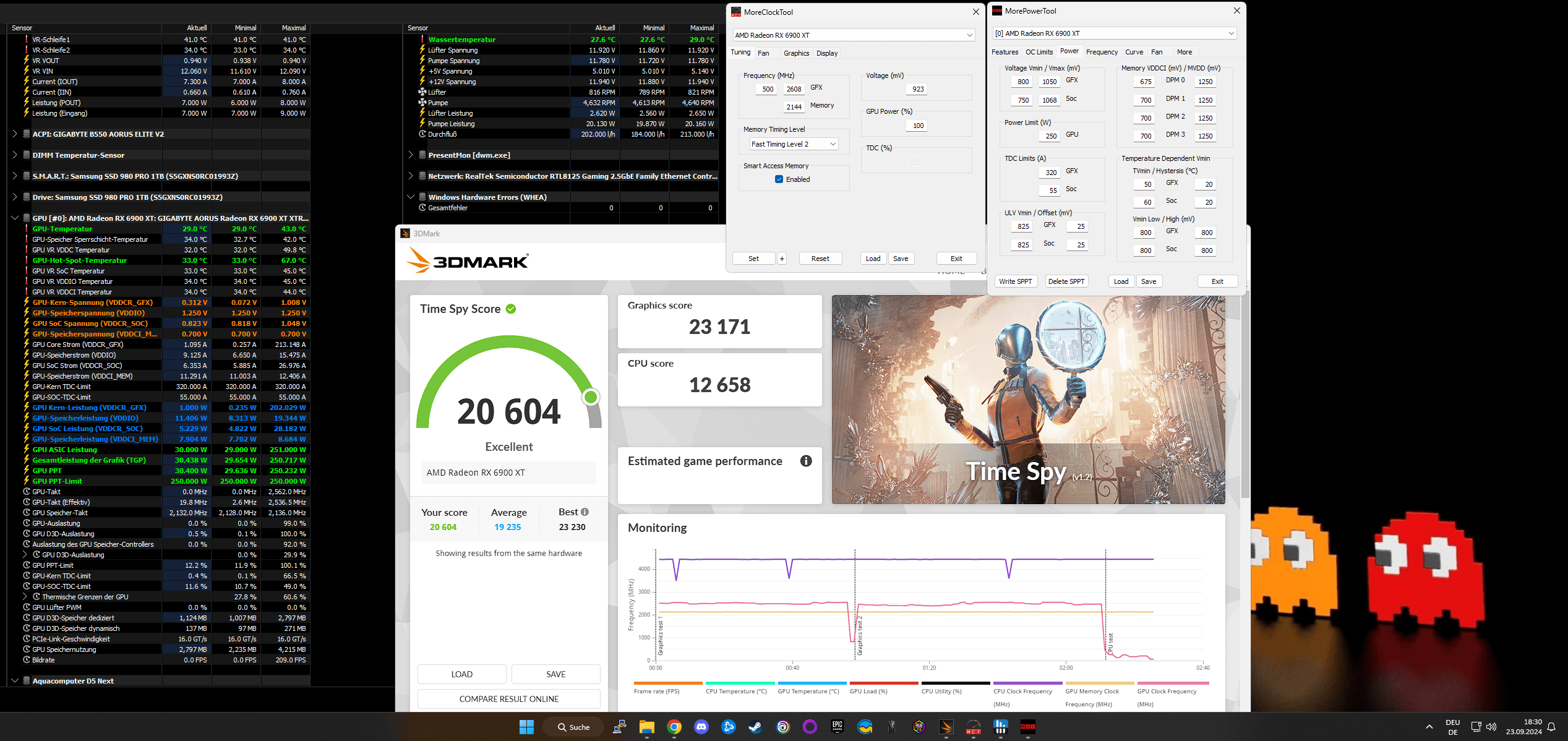Switch to MorePowerTool via MPT taskbar icon
This screenshot has height=741, width=1568.
coord(1028,727)
